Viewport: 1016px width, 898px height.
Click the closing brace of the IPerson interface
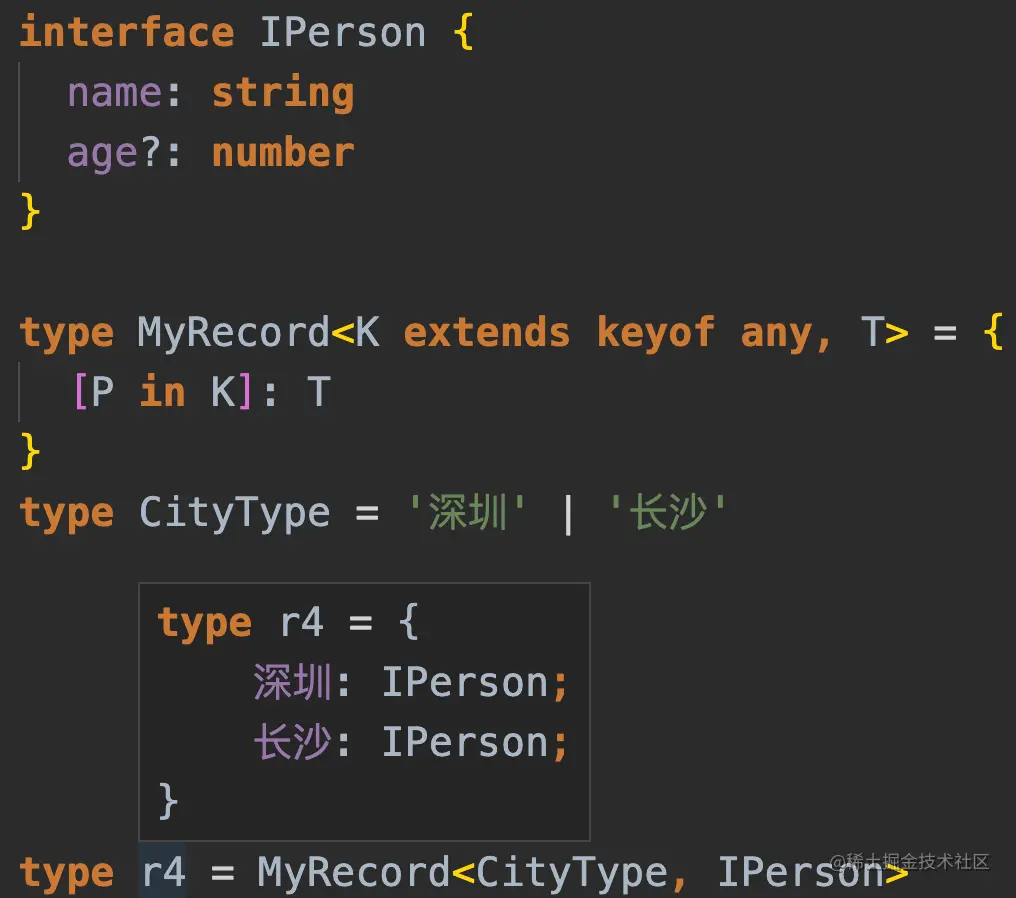point(30,211)
